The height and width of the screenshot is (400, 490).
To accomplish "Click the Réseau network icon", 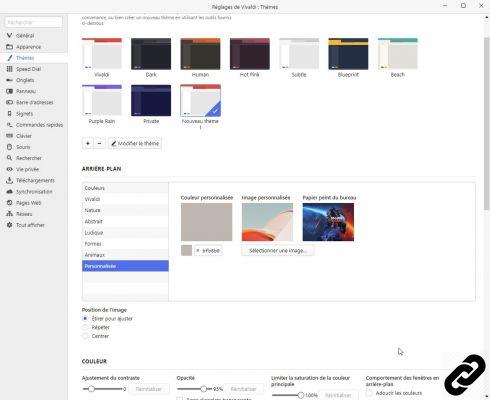I will [x=9, y=214].
